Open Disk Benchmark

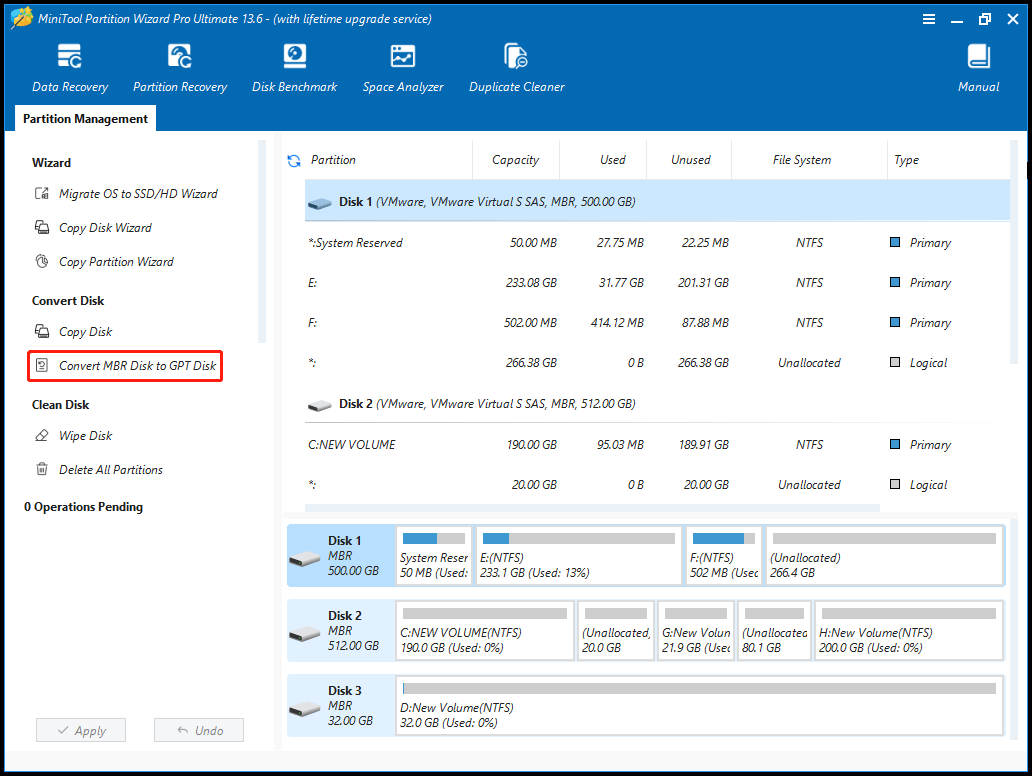click(x=294, y=68)
